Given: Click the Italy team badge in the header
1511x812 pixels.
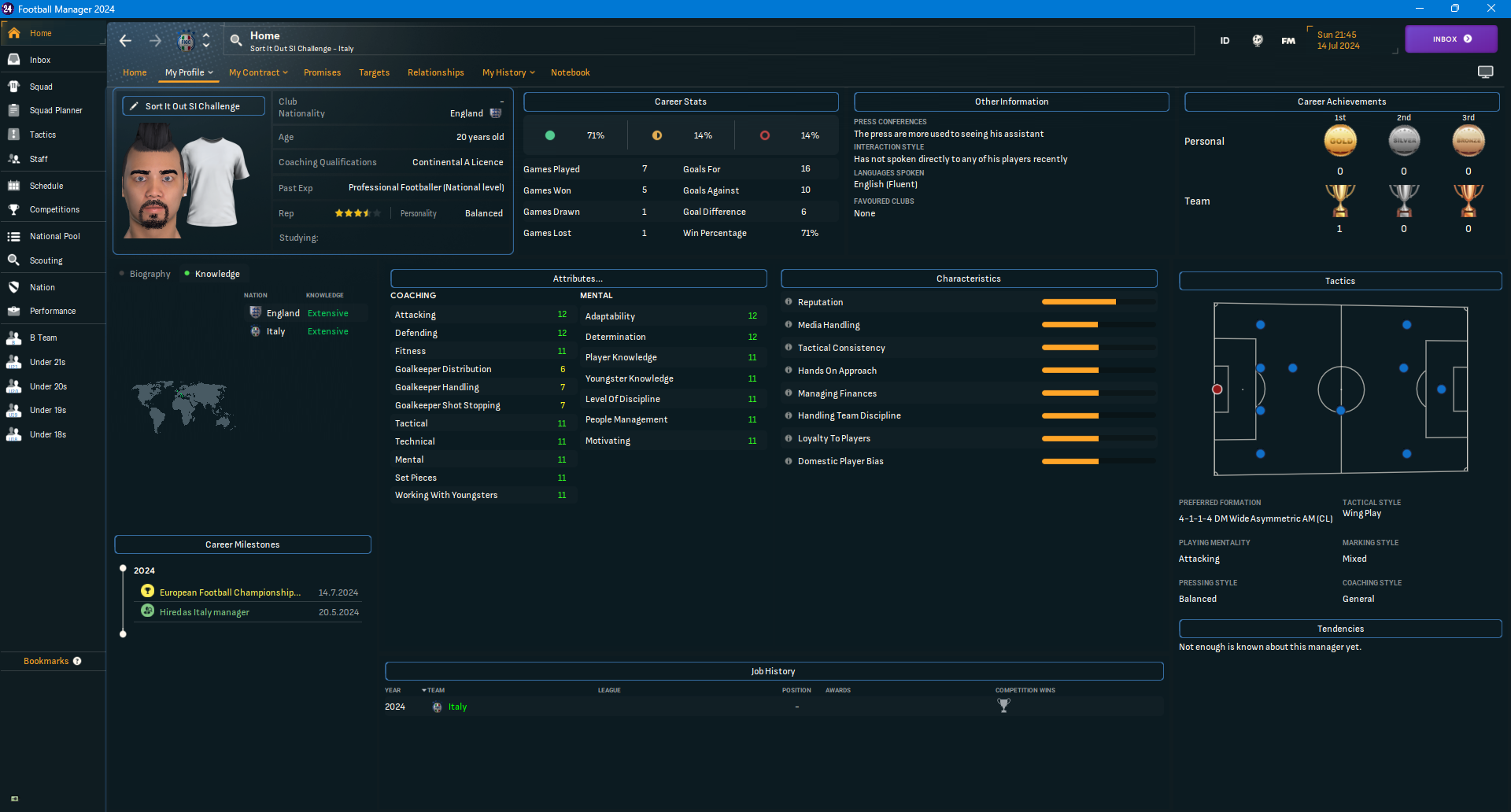Looking at the screenshot, I should click(187, 41).
